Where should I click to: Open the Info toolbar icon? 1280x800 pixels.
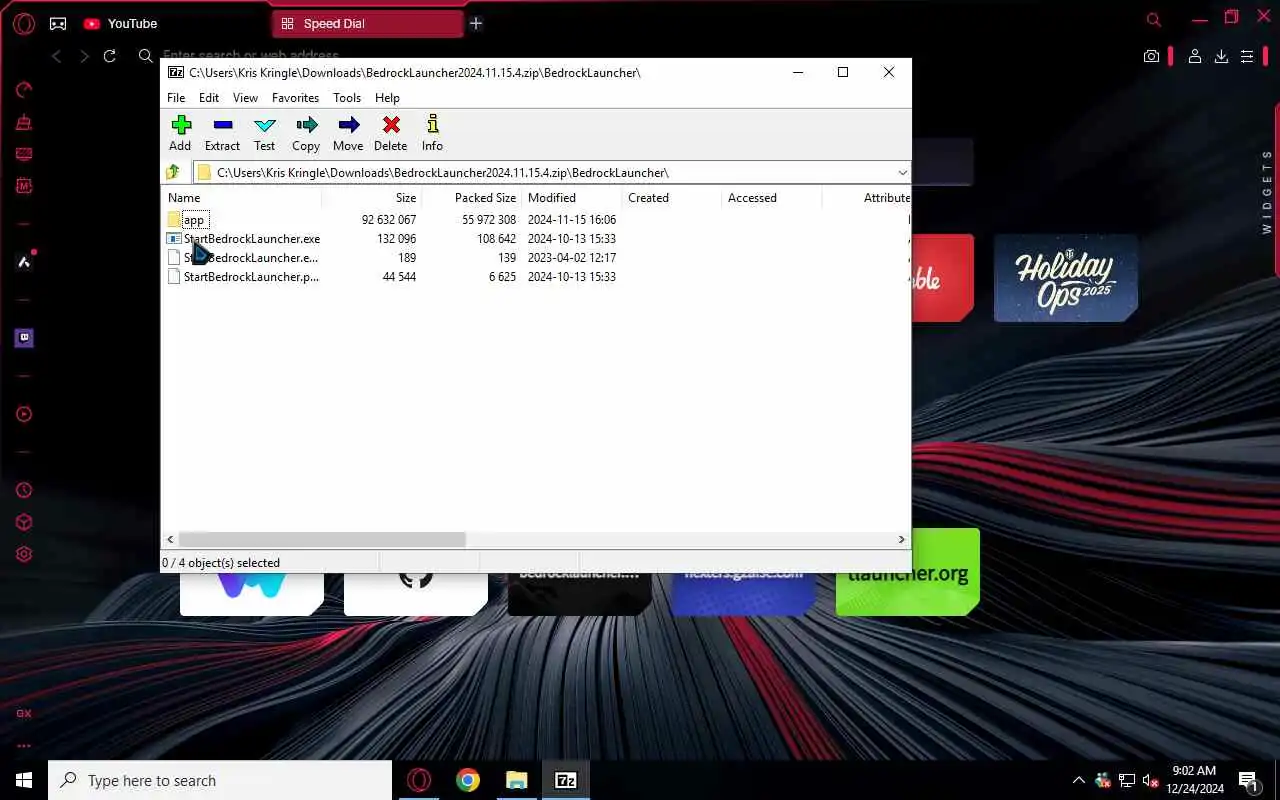tap(432, 133)
